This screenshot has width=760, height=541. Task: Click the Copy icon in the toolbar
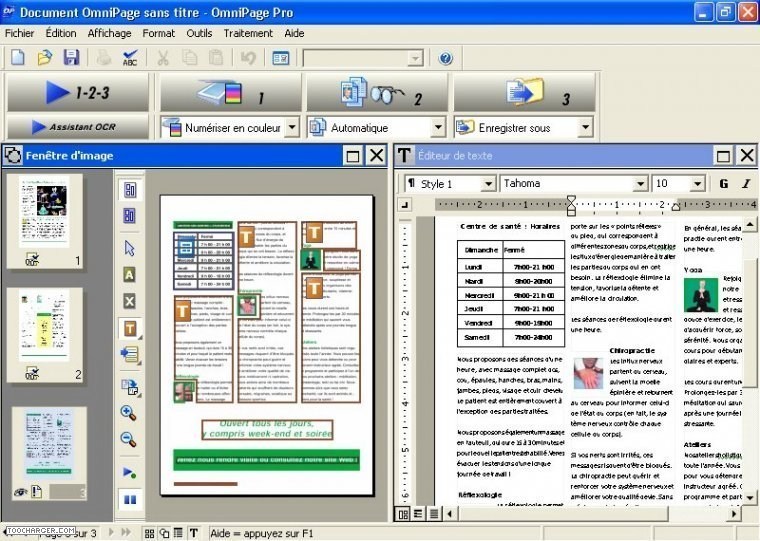[x=190, y=58]
